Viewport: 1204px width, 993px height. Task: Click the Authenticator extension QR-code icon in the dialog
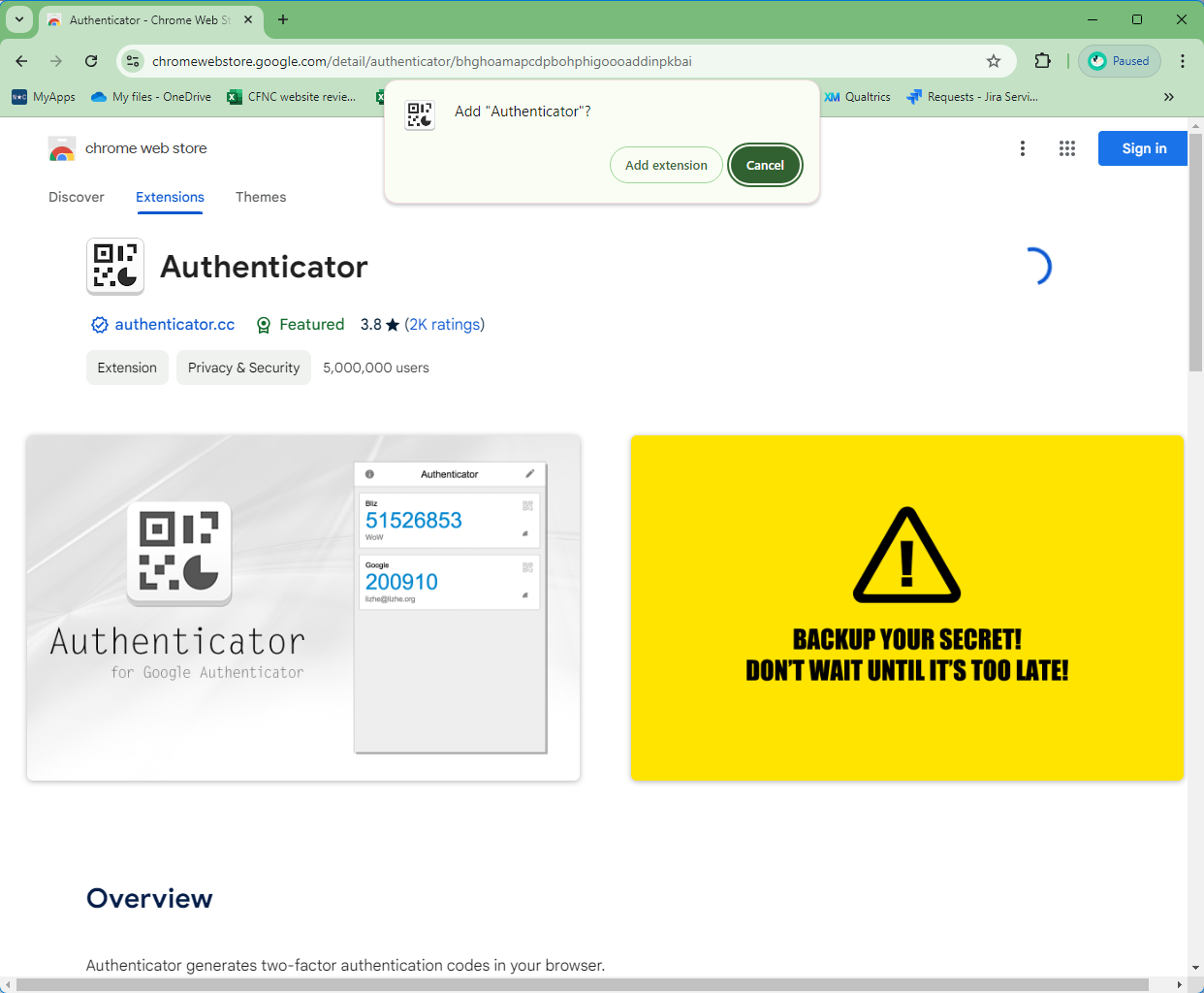click(420, 113)
